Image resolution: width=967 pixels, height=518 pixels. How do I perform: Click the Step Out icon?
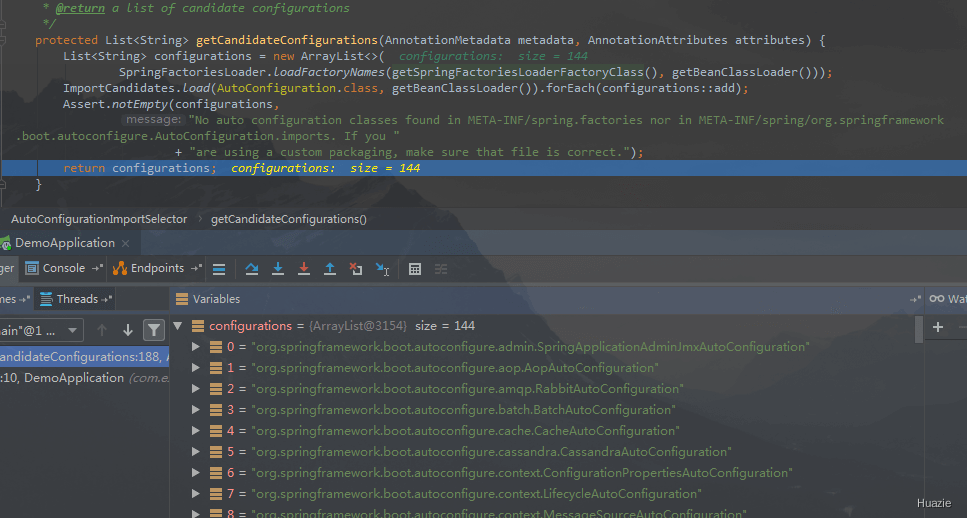(x=330, y=269)
